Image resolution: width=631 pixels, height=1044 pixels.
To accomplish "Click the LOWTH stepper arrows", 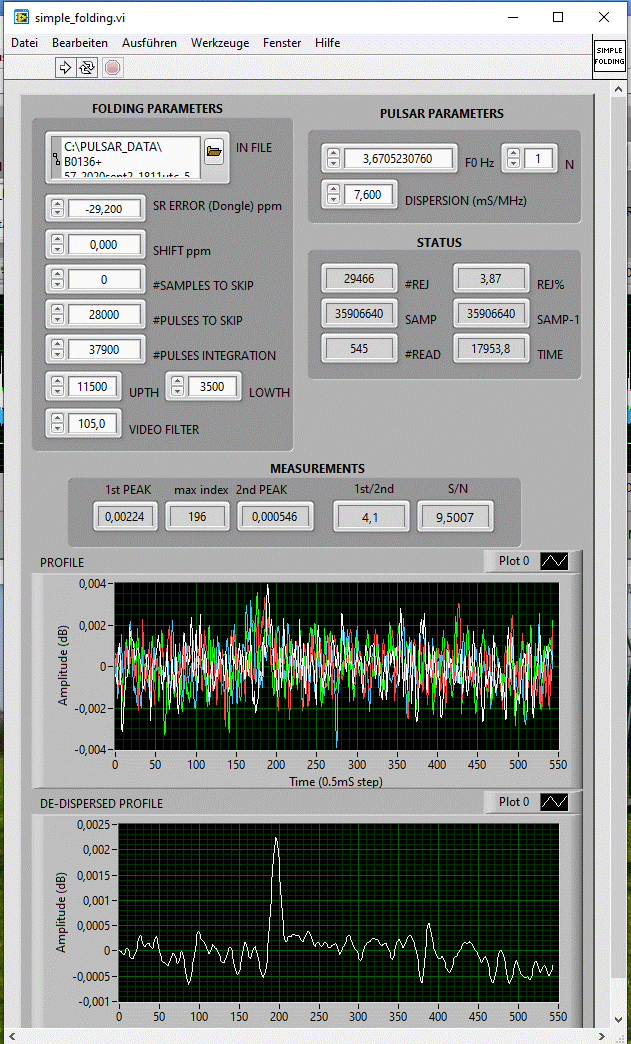I will coord(178,386).
